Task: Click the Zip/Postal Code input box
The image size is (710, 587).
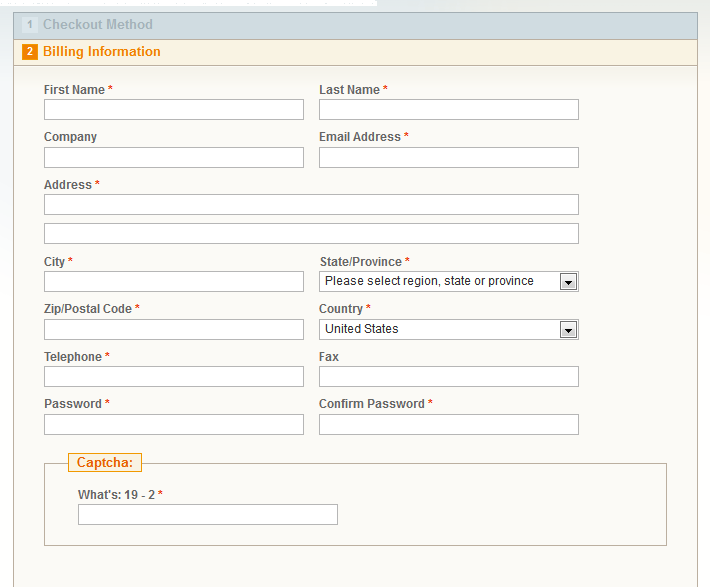Action: (x=174, y=329)
